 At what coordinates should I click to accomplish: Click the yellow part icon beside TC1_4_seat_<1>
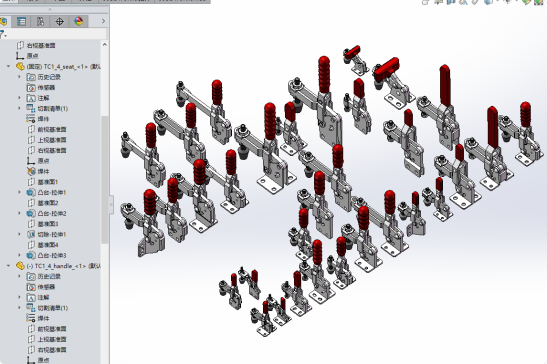pyautogui.click(x=20, y=66)
